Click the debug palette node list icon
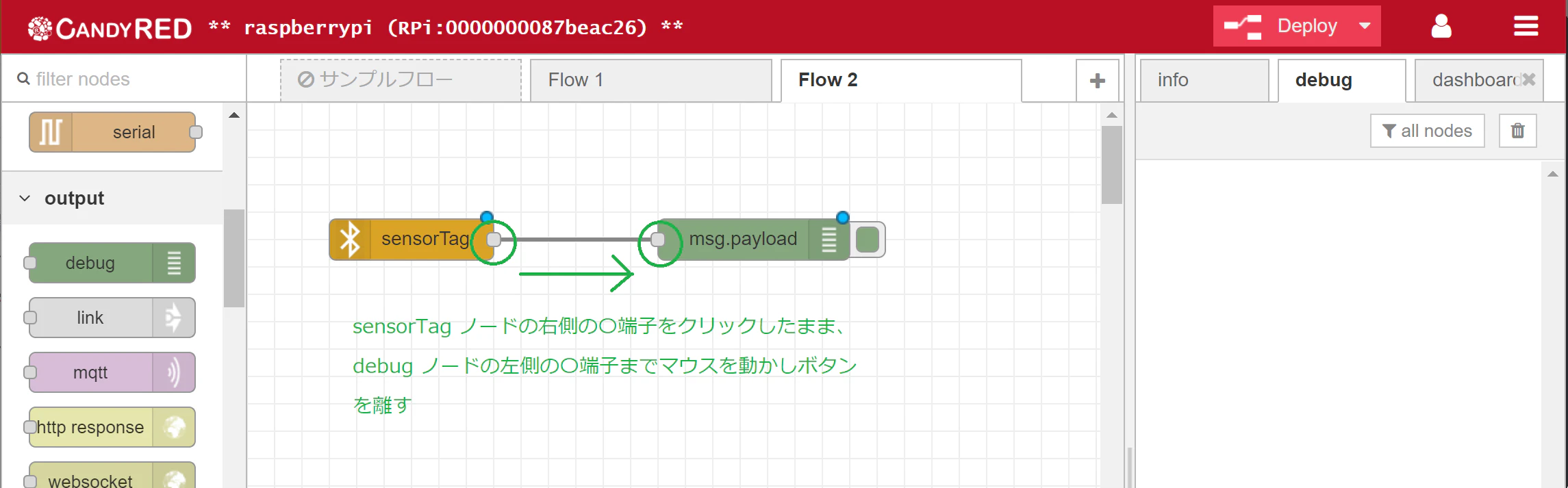 174,263
